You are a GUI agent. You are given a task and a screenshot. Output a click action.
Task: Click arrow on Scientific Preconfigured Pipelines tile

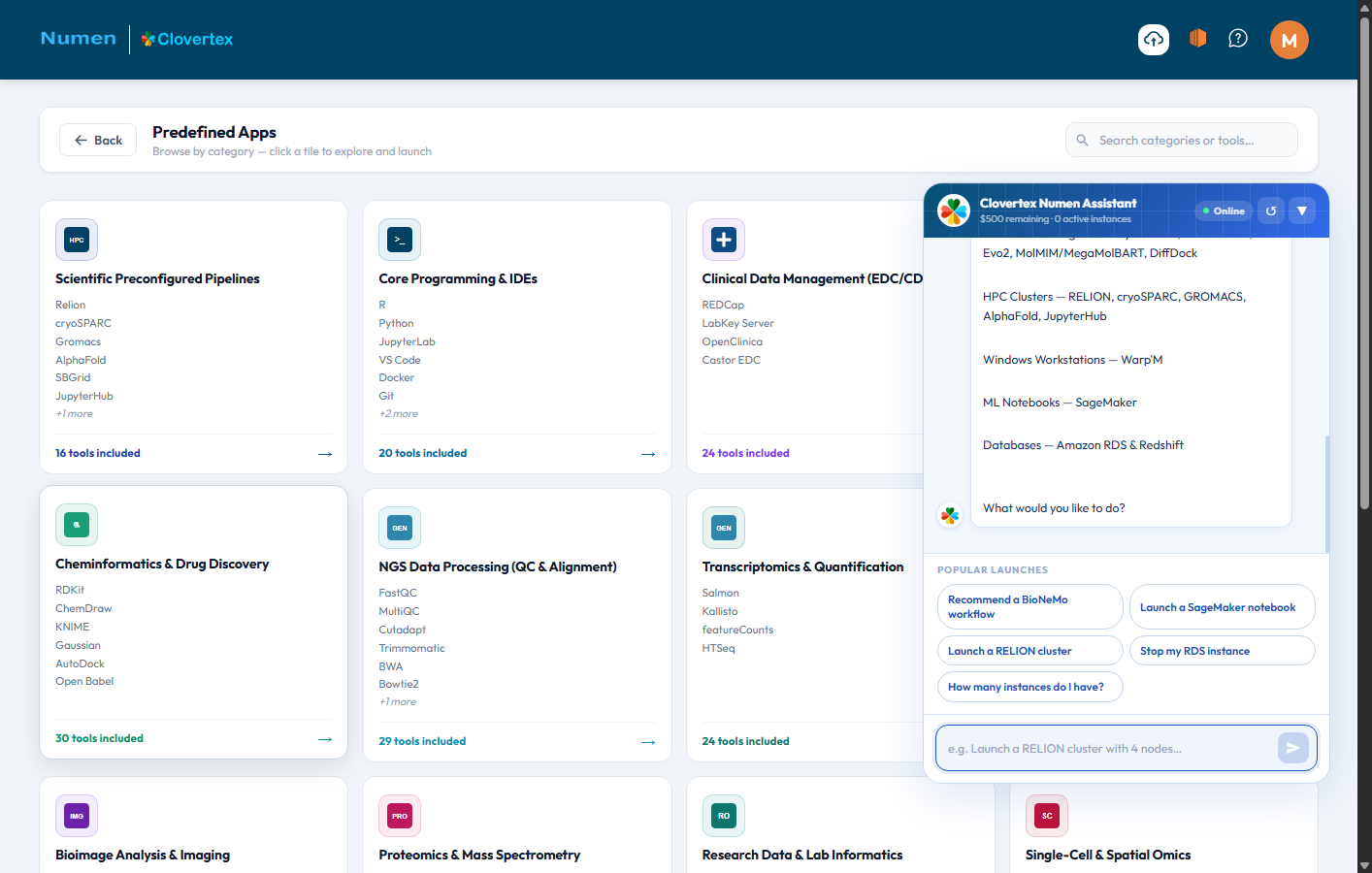point(325,454)
